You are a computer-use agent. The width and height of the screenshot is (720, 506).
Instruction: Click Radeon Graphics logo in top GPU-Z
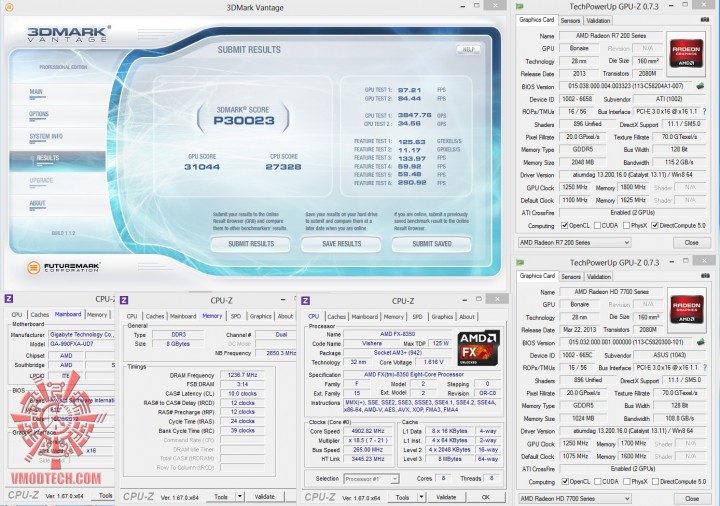[x=686, y=54]
